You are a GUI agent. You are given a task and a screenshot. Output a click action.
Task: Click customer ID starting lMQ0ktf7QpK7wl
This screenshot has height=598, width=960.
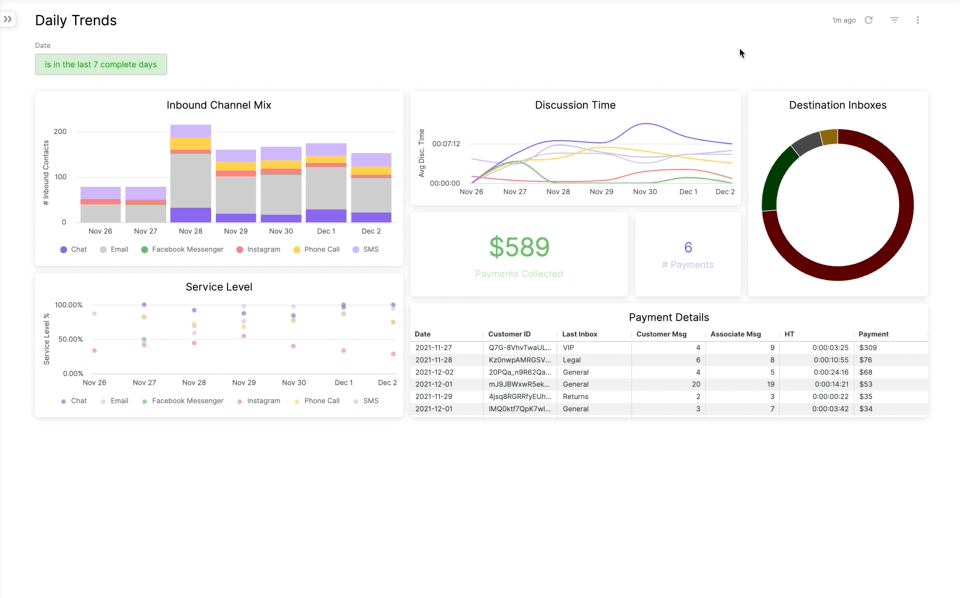[520, 409]
